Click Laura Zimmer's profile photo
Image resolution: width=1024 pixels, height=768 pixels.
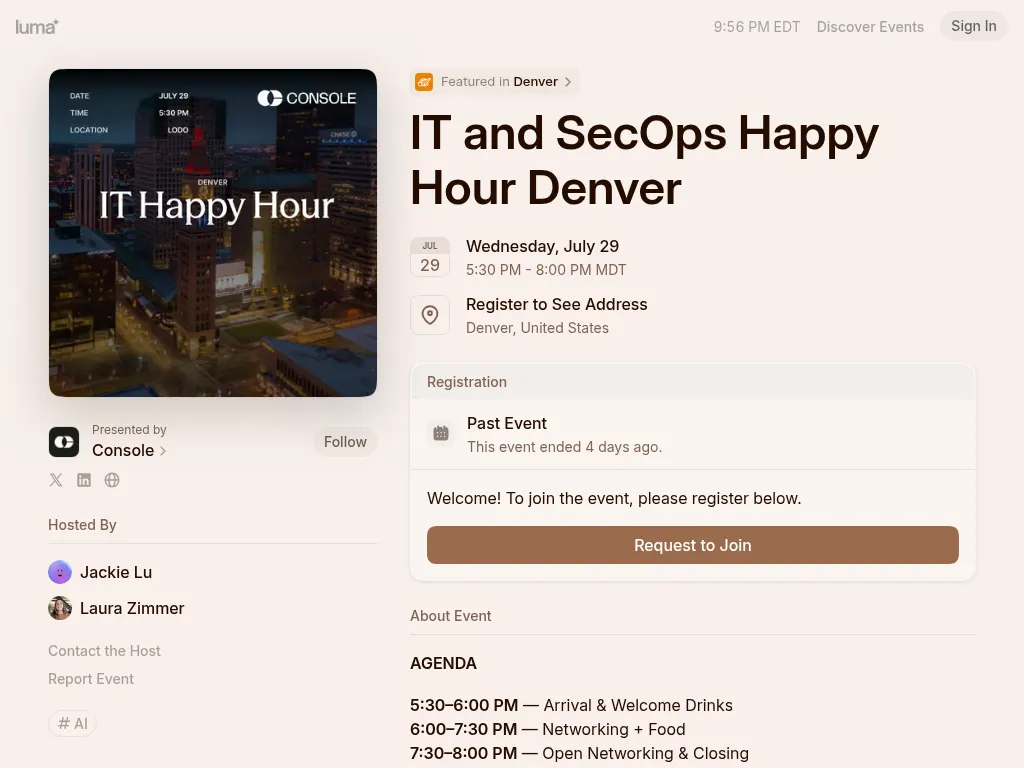(60, 608)
